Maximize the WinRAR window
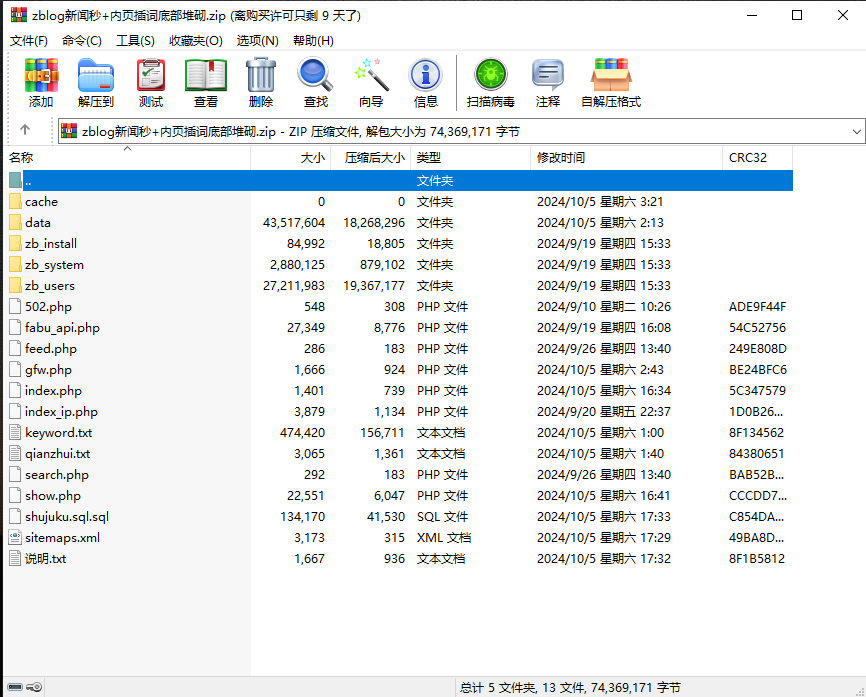This screenshot has height=697, width=866. click(x=796, y=15)
